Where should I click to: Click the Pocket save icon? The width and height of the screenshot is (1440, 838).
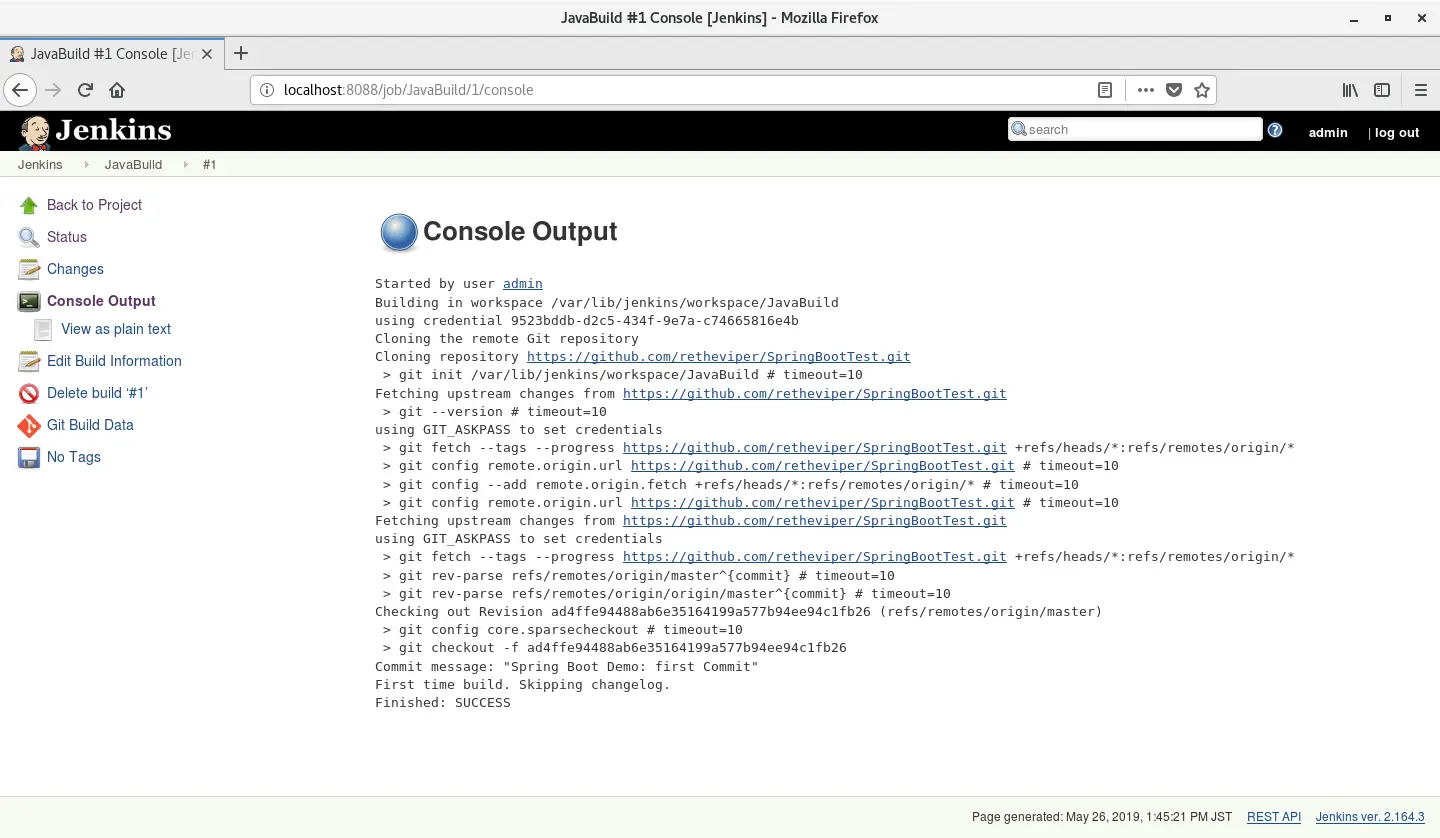tap(1174, 90)
